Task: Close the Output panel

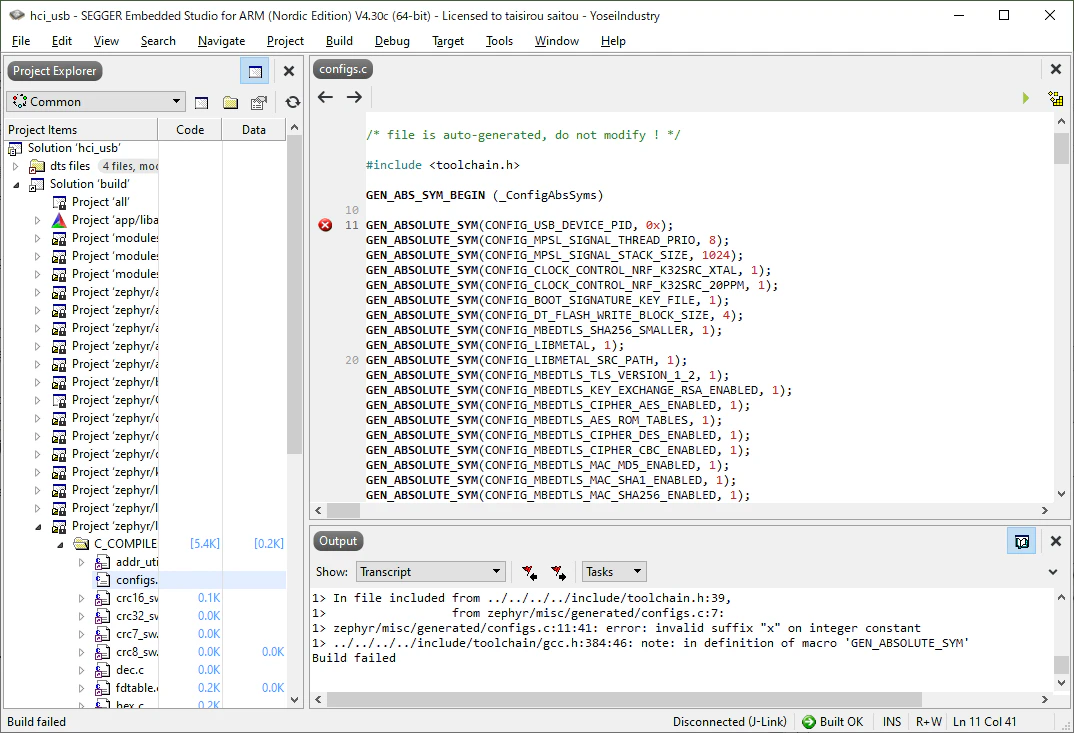Action: point(1056,541)
